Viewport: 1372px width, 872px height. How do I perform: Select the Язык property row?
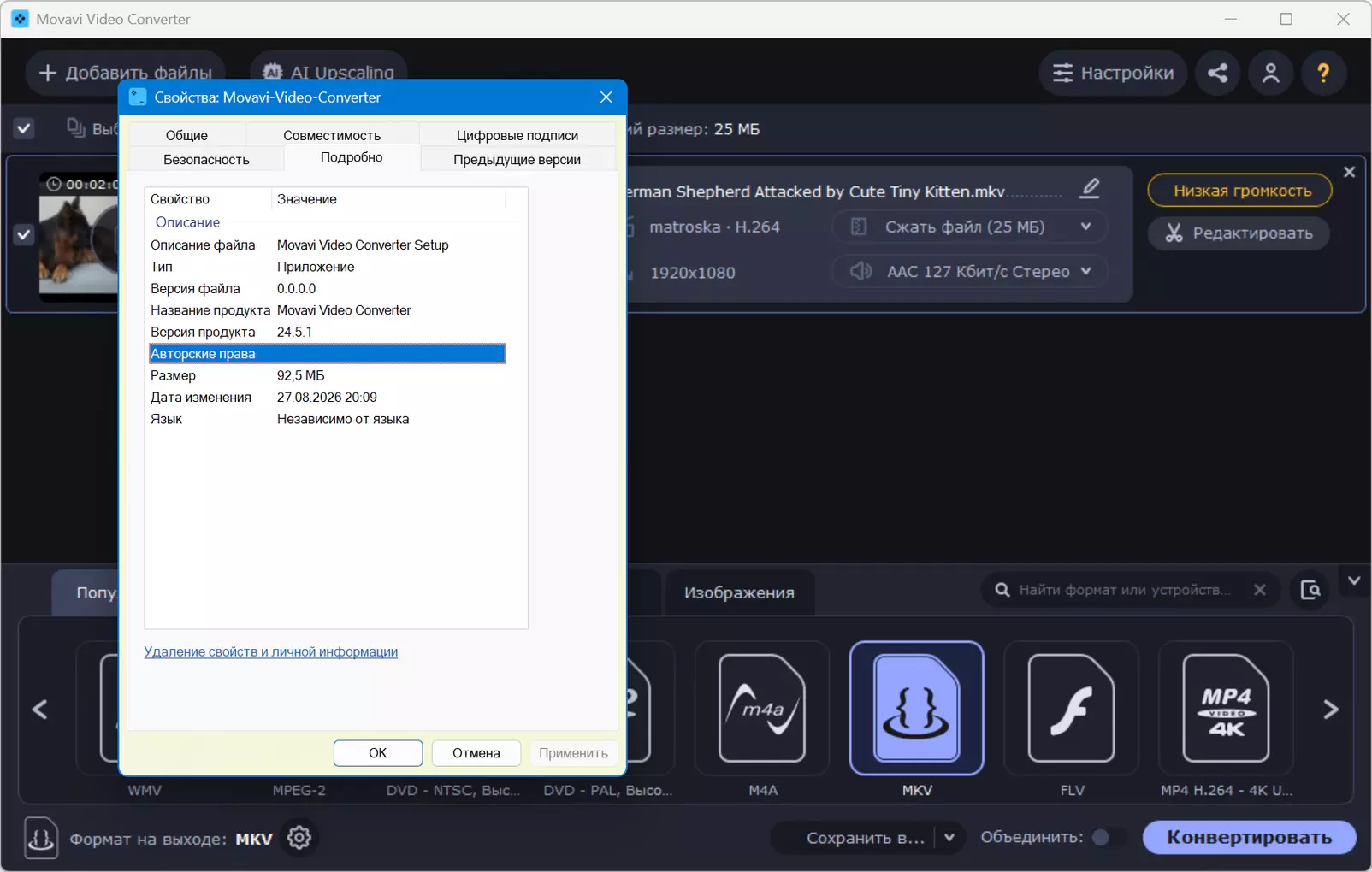[x=327, y=419]
